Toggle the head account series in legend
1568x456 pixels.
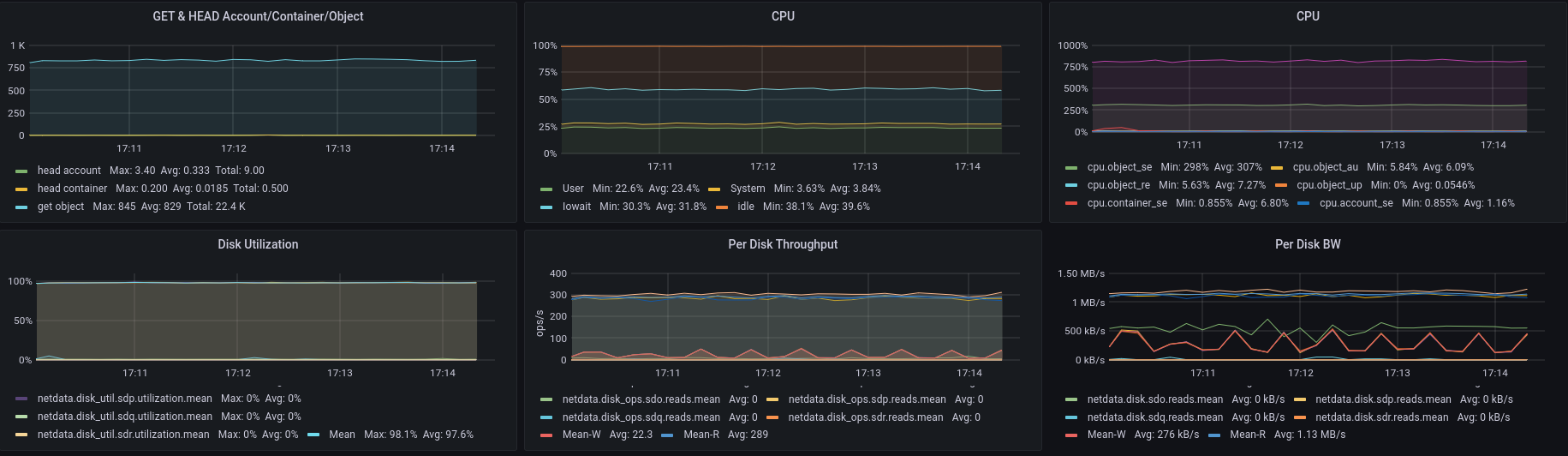coord(69,171)
